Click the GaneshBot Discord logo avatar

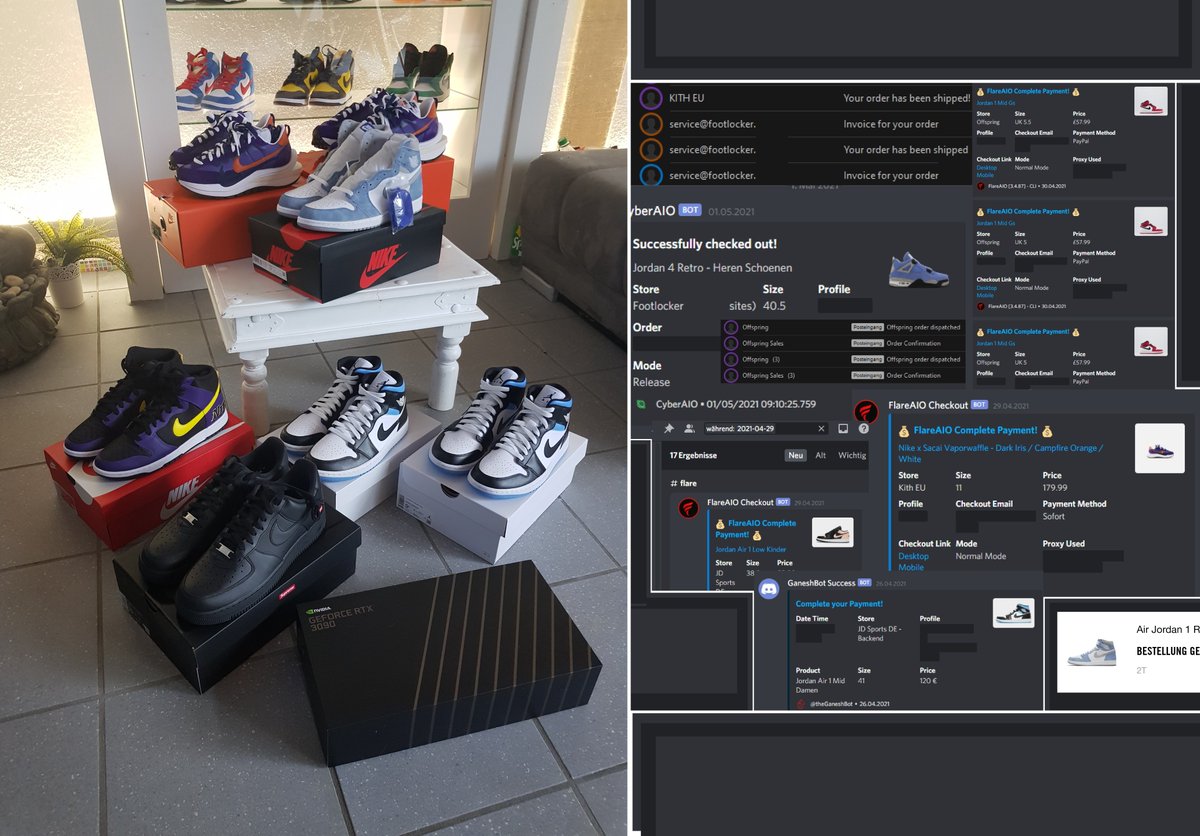click(769, 589)
